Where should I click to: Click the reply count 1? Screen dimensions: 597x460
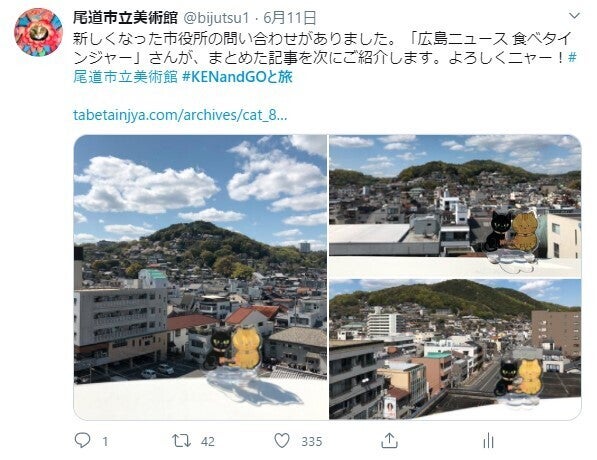pyautogui.click(x=105, y=441)
